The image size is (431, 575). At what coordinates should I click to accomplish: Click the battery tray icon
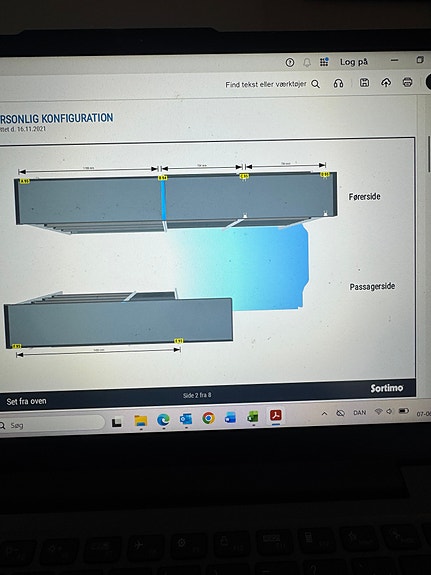(x=404, y=411)
